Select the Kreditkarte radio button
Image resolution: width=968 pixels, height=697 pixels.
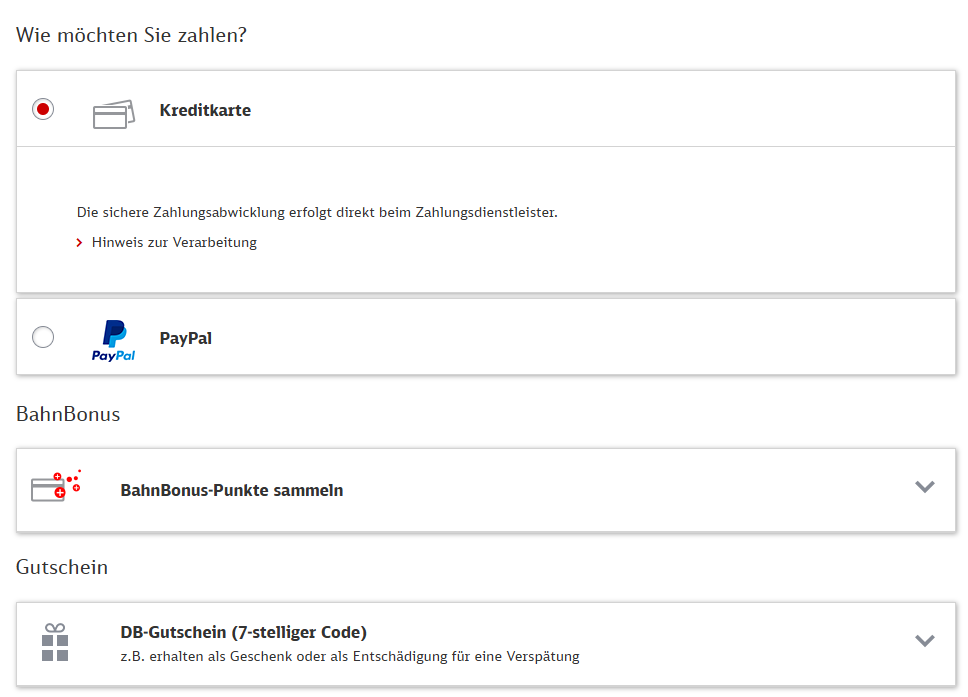(x=43, y=109)
